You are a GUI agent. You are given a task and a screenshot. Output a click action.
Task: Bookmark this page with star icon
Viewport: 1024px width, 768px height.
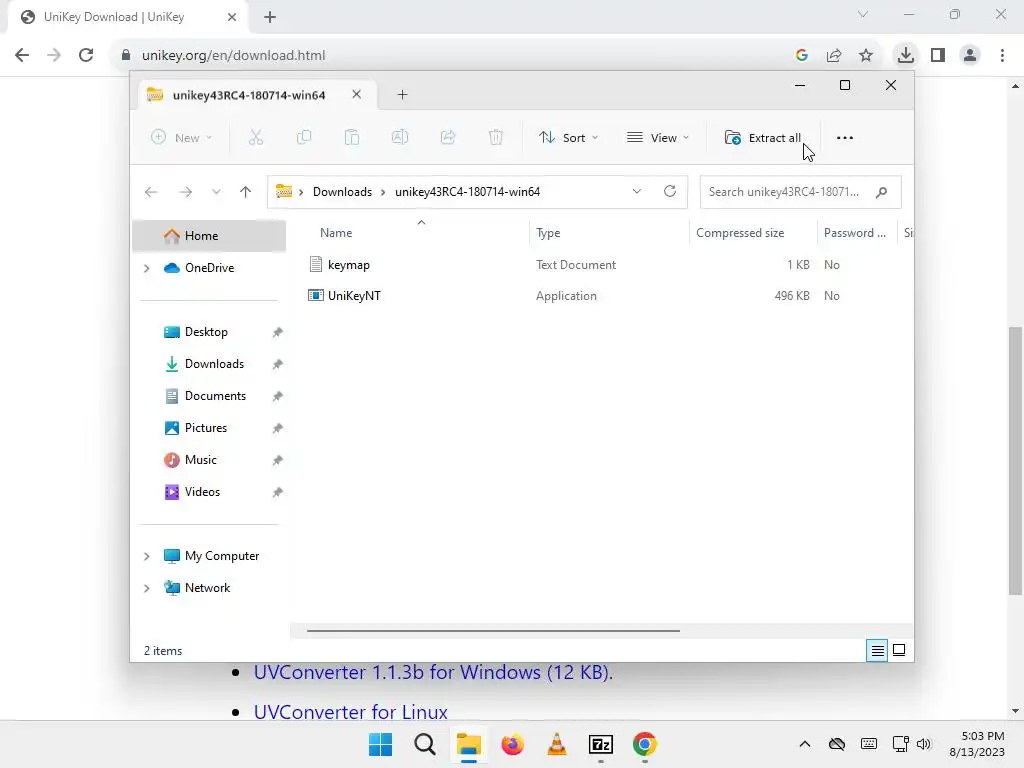[866, 55]
